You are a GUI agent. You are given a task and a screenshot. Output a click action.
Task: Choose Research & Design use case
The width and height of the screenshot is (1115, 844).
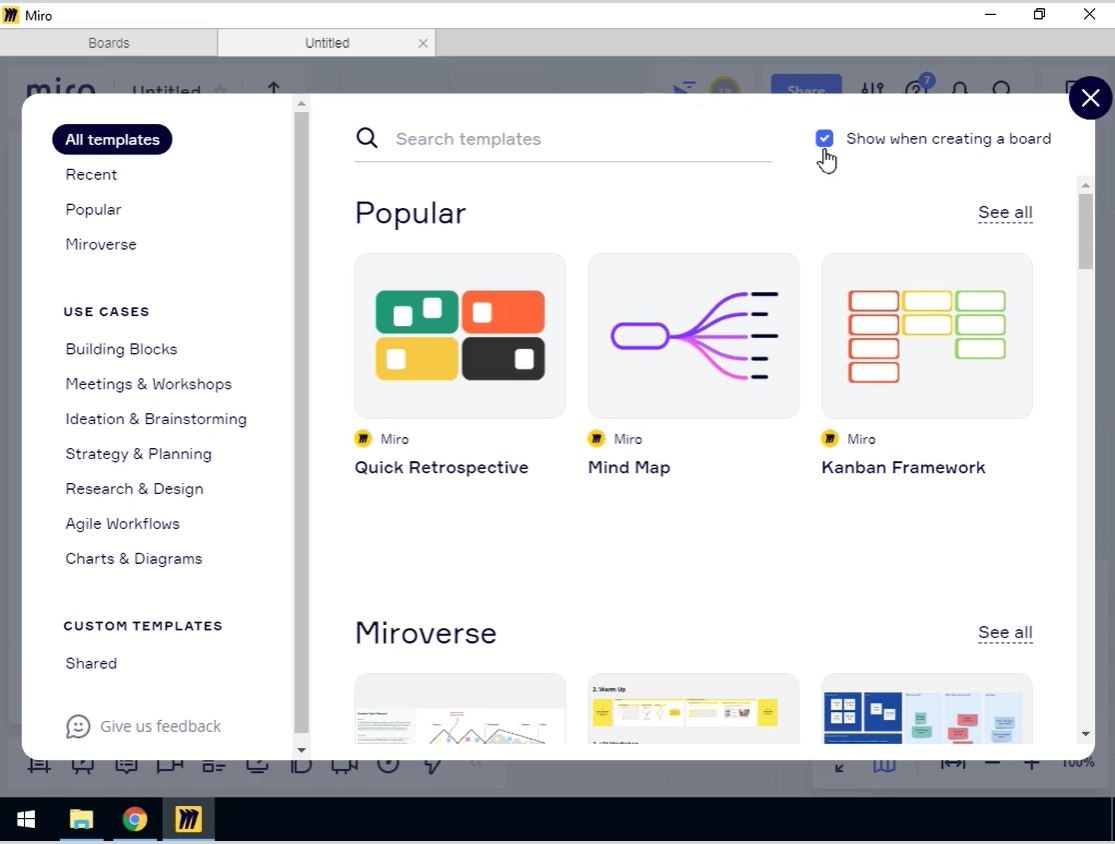tap(134, 488)
